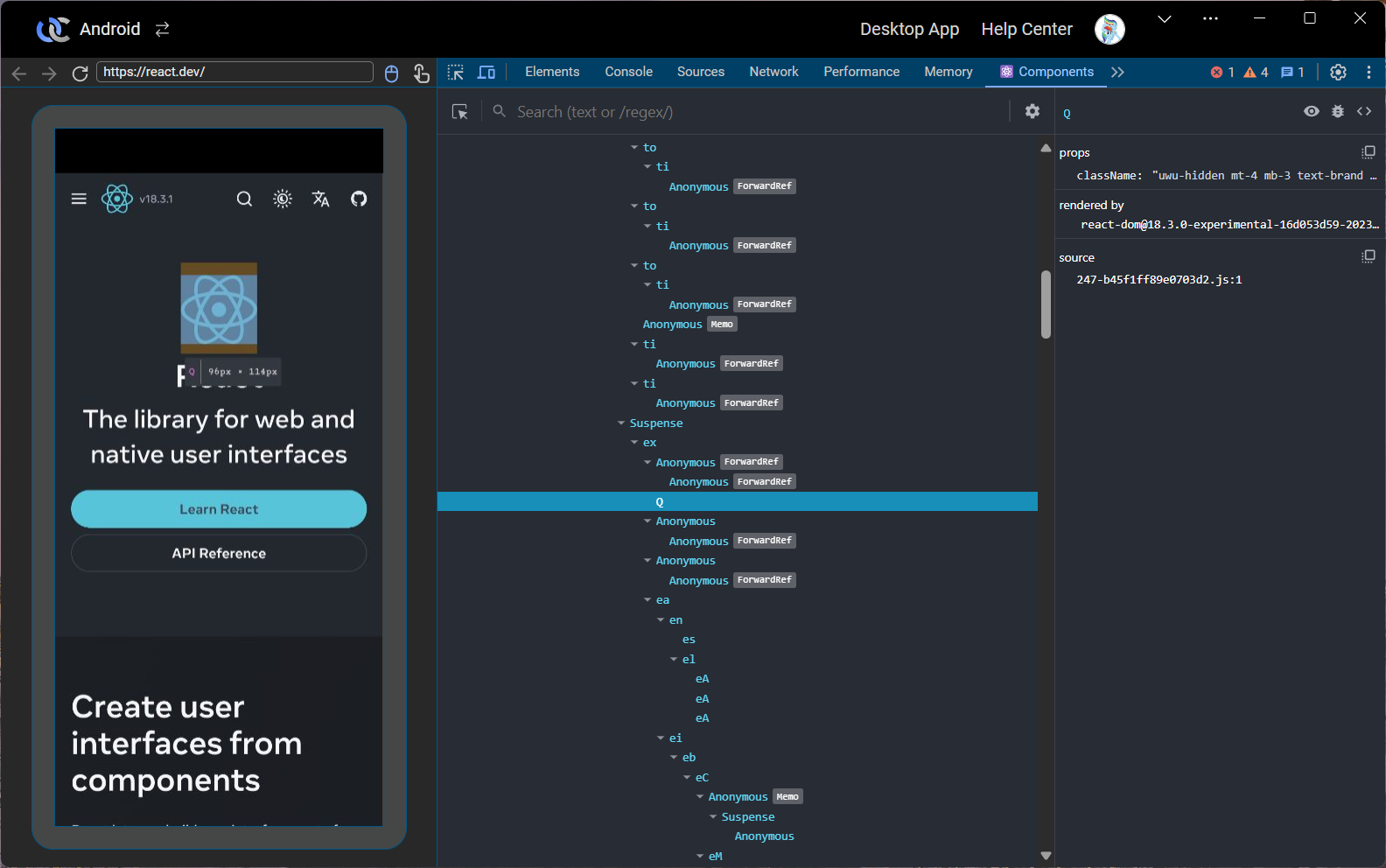Collapse the eb tree node
Image resolution: width=1386 pixels, height=868 pixels.
pyautogui.click(x=674, y=758)
